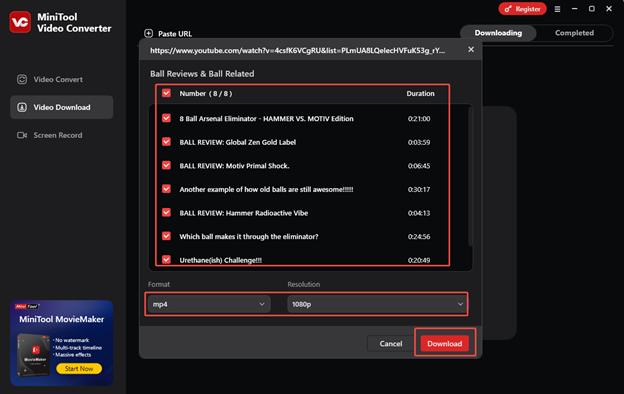624x394 pixels.
Task: Click title Which ball makes it through the eliminator?
Action: point(249,236)
